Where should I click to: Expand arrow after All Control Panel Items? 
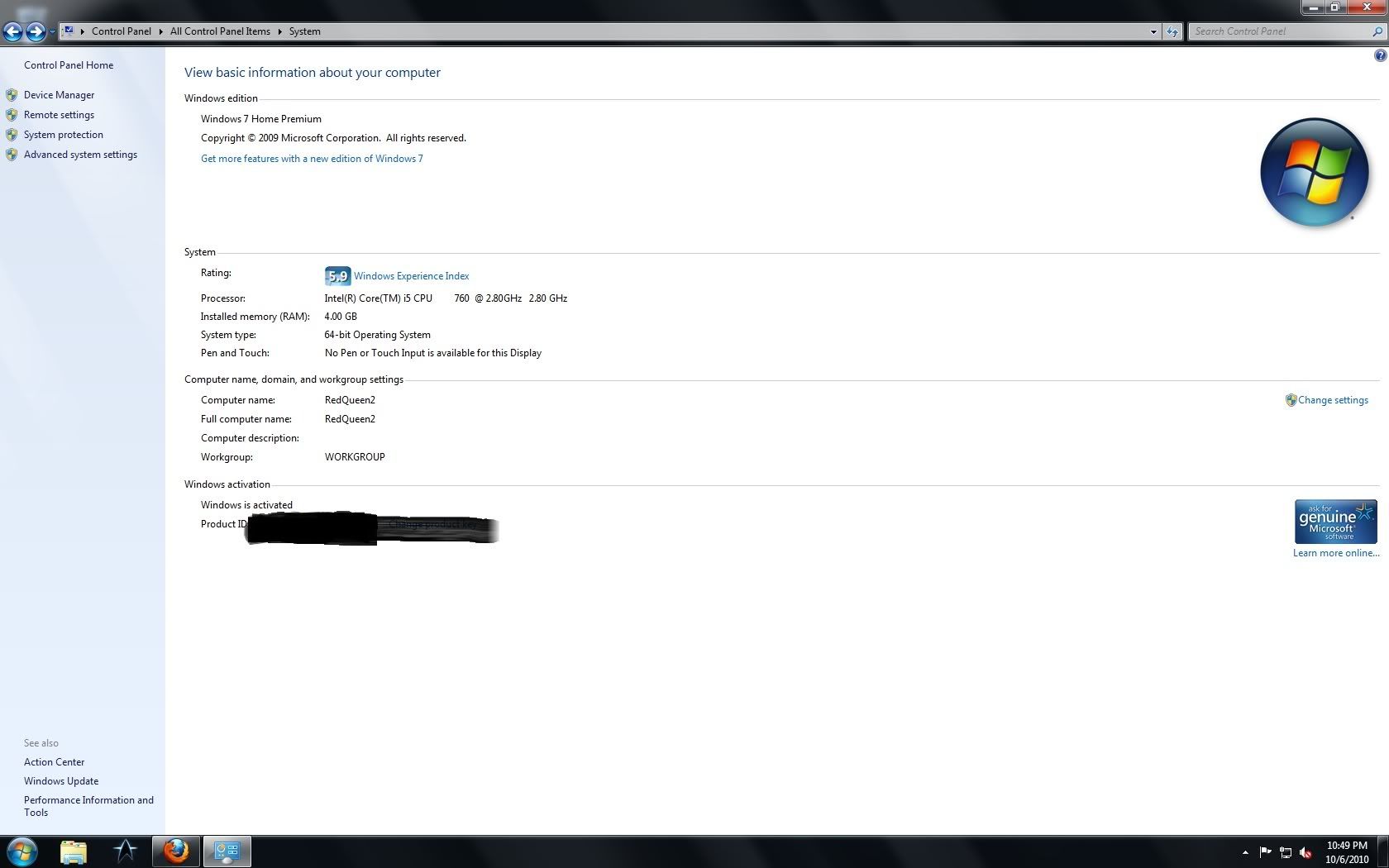pos(279,31)
